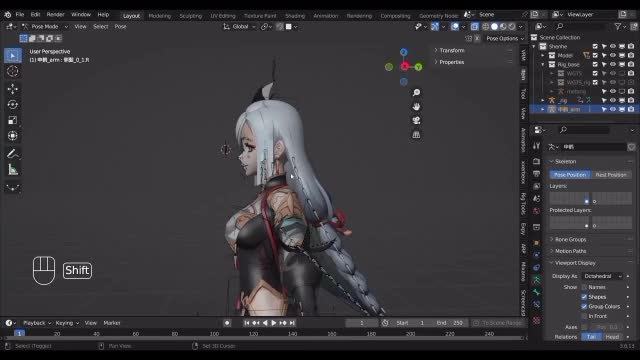The width and height of the screenshot is (640, 360).
Task: Open the Playback popover
Action: coord(37,323)
